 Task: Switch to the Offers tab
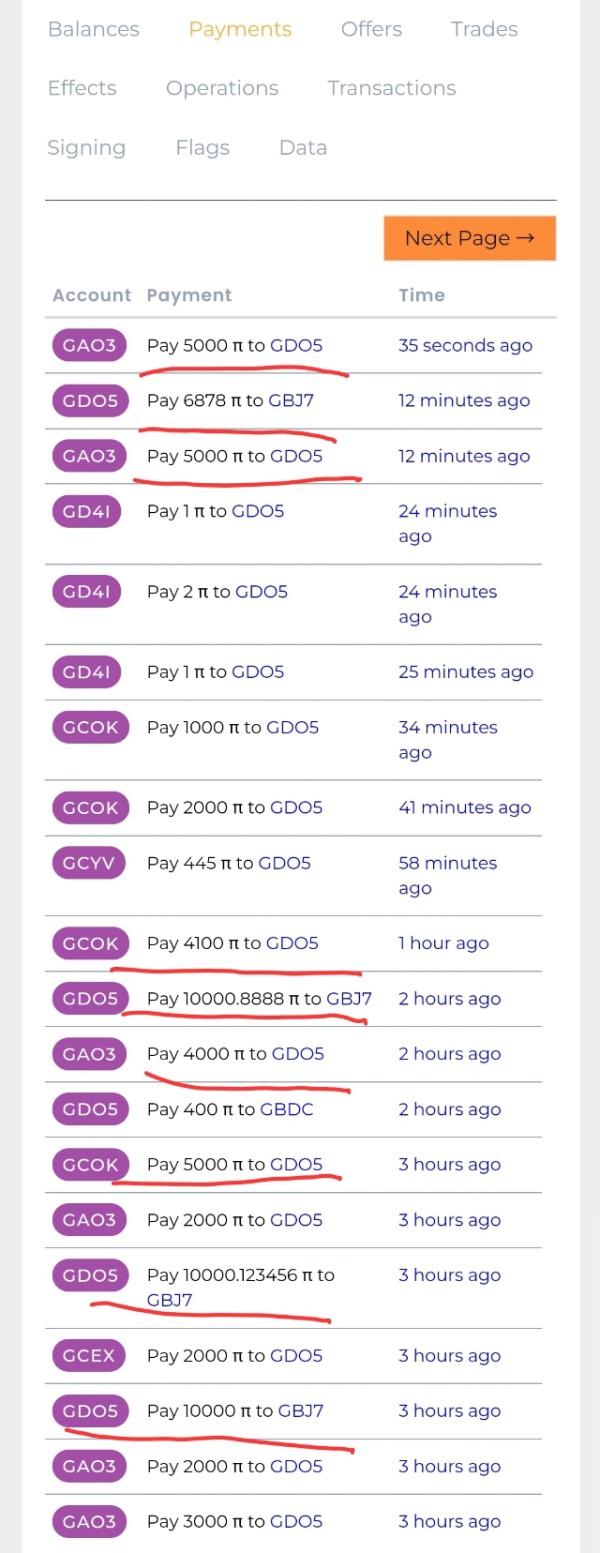[371, 29]
